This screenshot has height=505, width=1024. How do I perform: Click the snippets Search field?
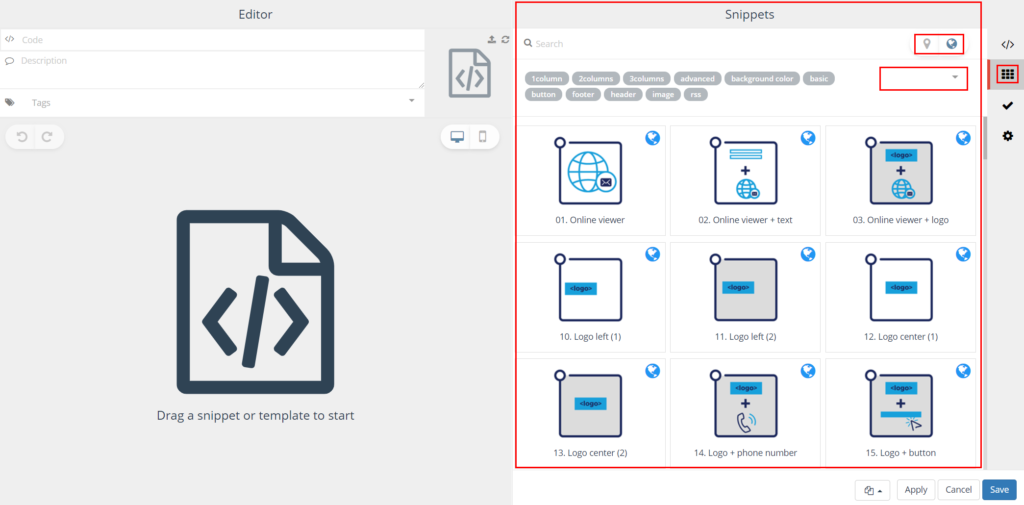(x=715, y=44)
